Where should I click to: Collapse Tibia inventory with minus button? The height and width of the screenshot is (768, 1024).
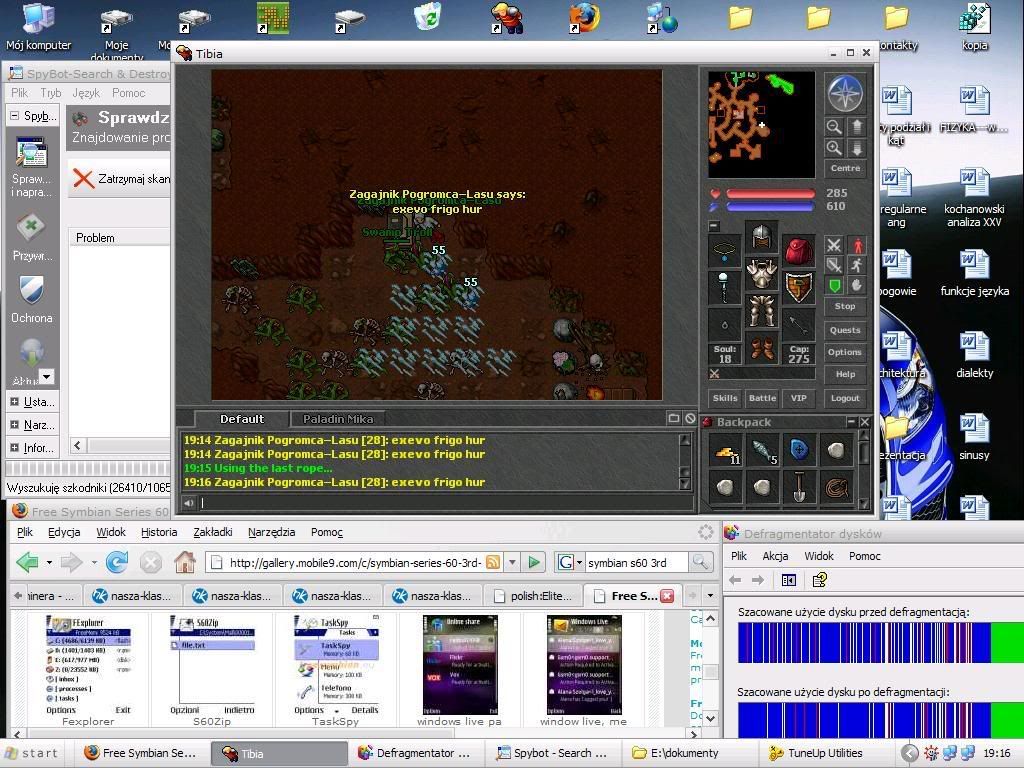coord(714,226)
